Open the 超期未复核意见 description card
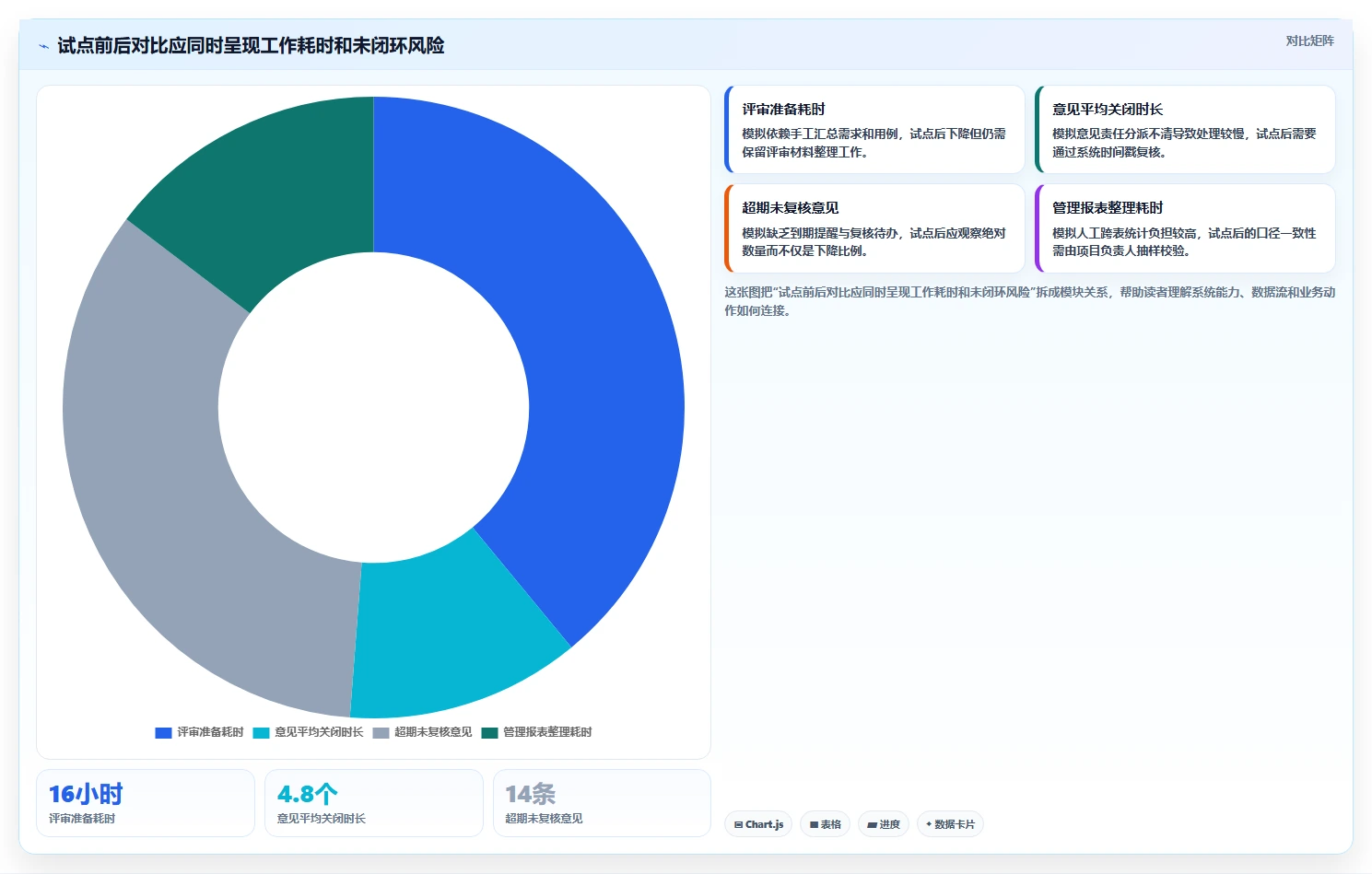Viewport: 1372px width, 874px height. (874, 228)
